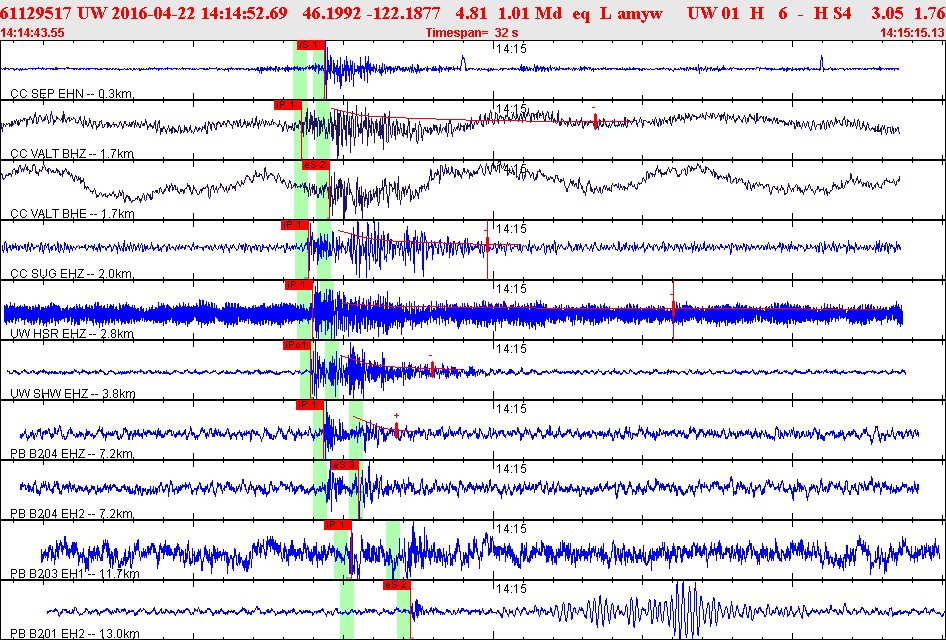Click the coda end marker on UW SHW EHZ
Viewport: 946px width, 640px height.
coord(433,369)
